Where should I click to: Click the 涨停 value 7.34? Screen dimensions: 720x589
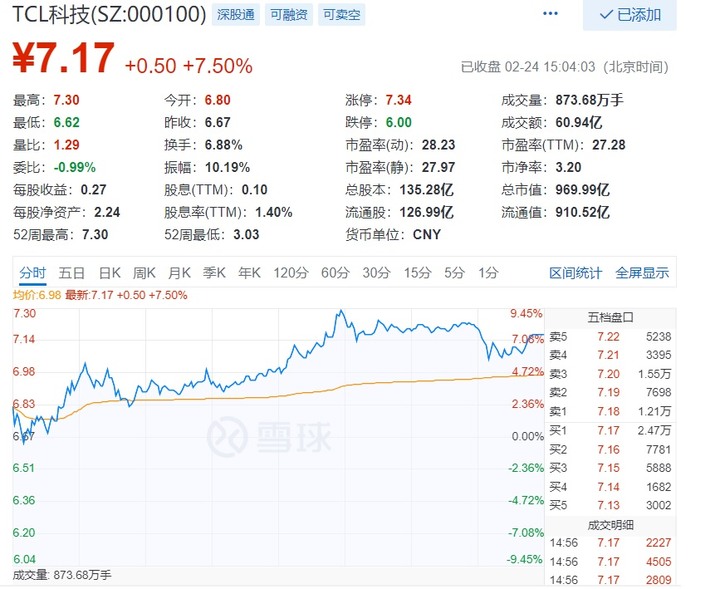pyautogui.click(x=399, y=100)
